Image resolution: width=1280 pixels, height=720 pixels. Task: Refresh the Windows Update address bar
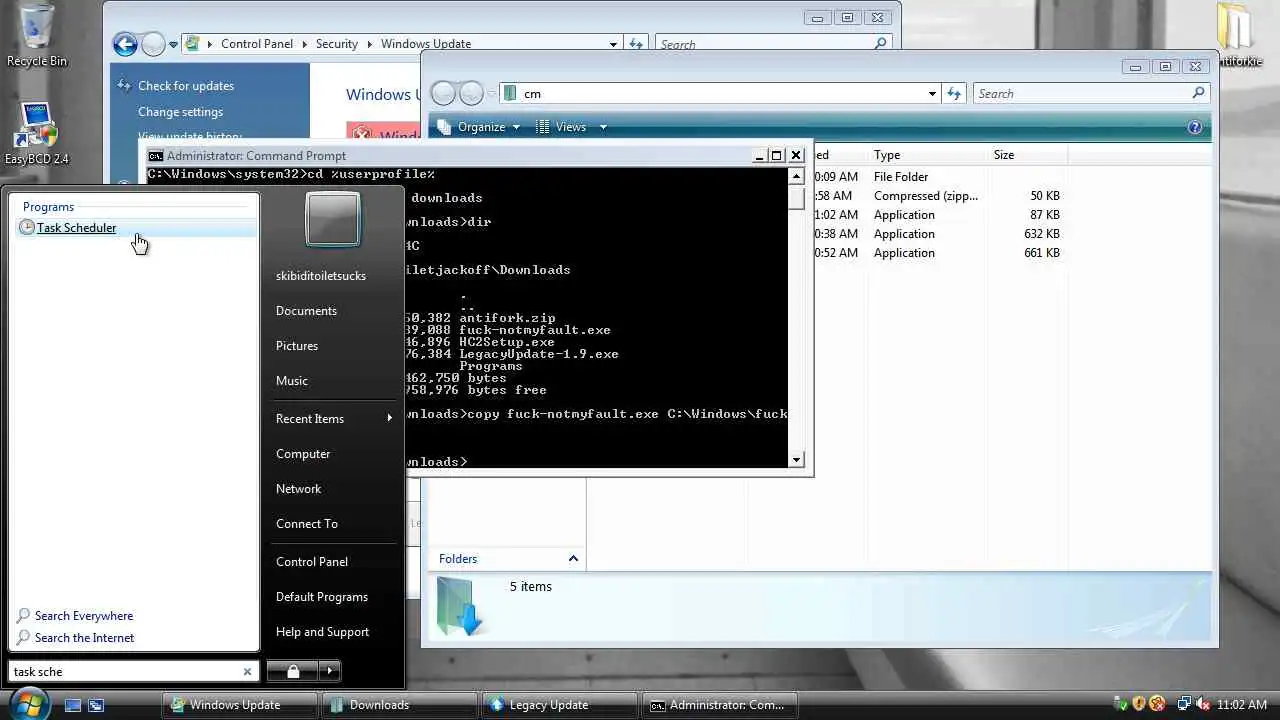point(635,44)
